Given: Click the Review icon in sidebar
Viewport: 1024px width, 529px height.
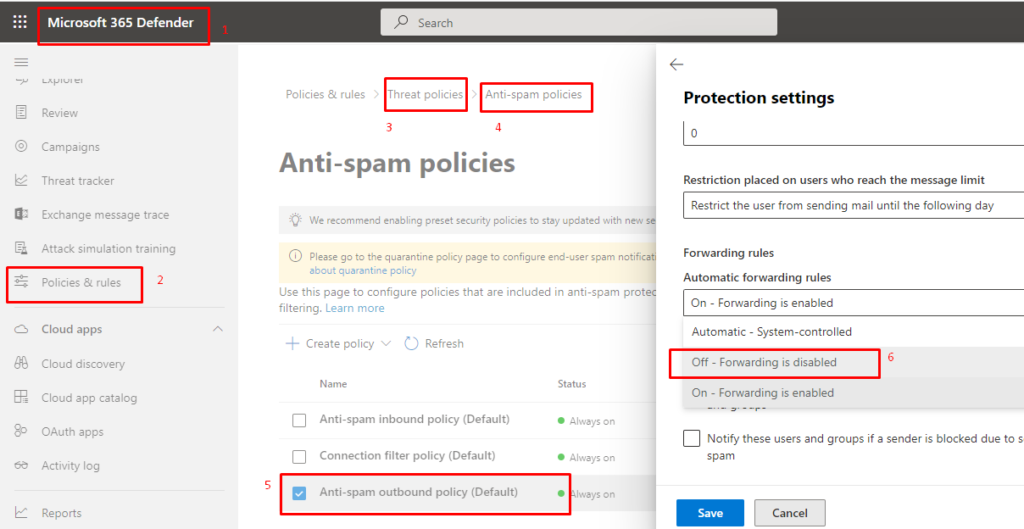Looking at the screenshot, I should [x=22, y=112].
